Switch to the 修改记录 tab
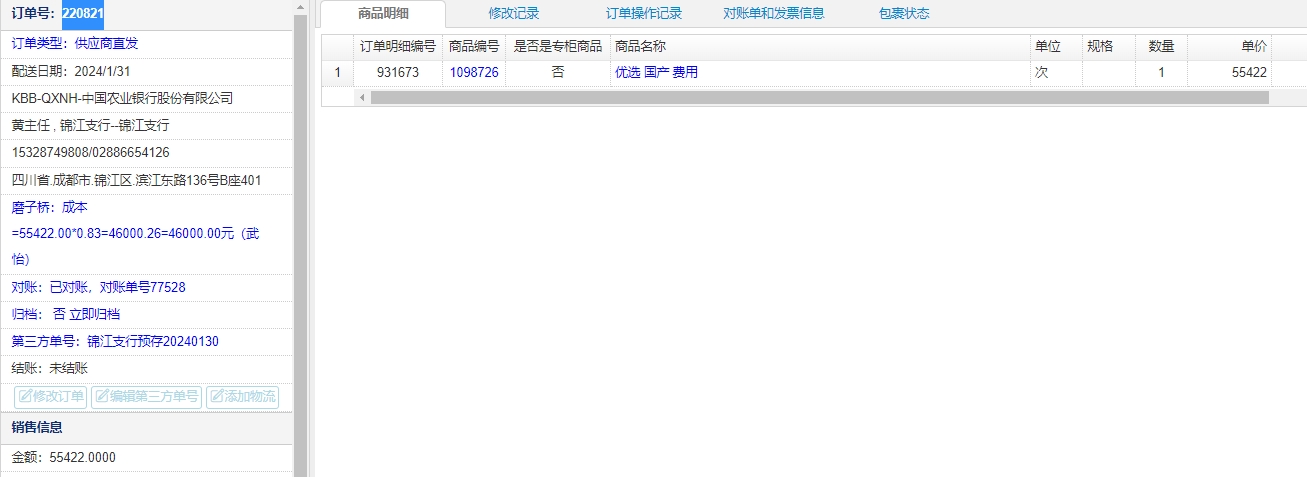This screenshot has width=1307, height=477. point(514,14)
